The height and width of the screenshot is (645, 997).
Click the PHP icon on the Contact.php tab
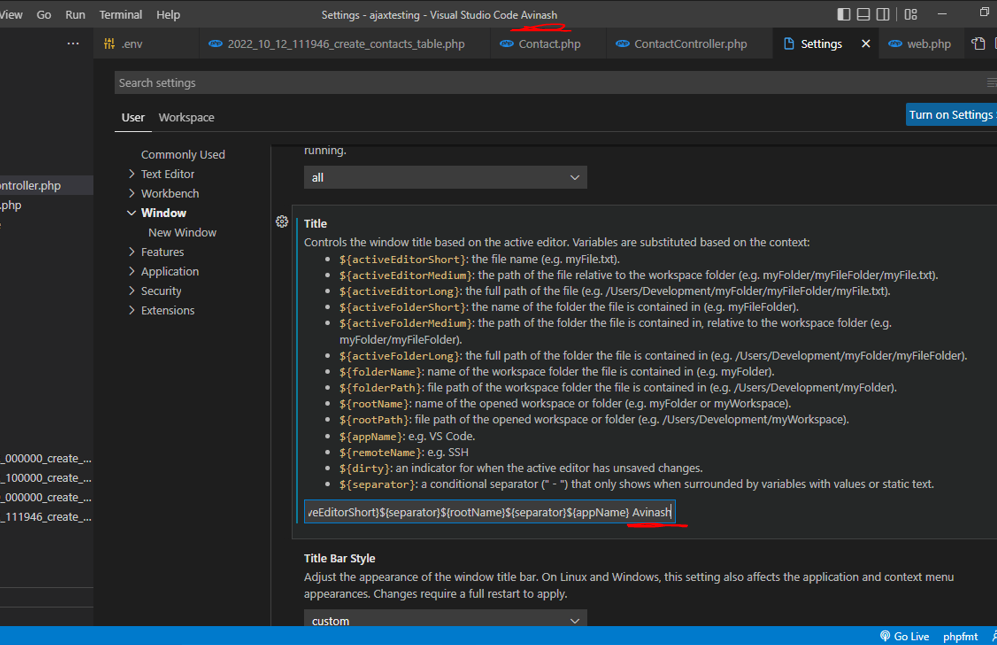(507, 44)
